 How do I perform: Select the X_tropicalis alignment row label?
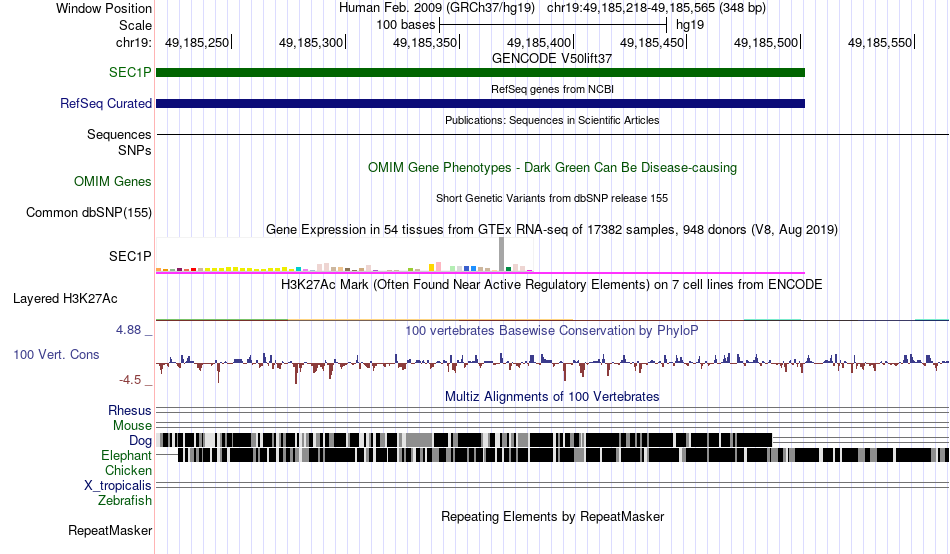point(118,486)
